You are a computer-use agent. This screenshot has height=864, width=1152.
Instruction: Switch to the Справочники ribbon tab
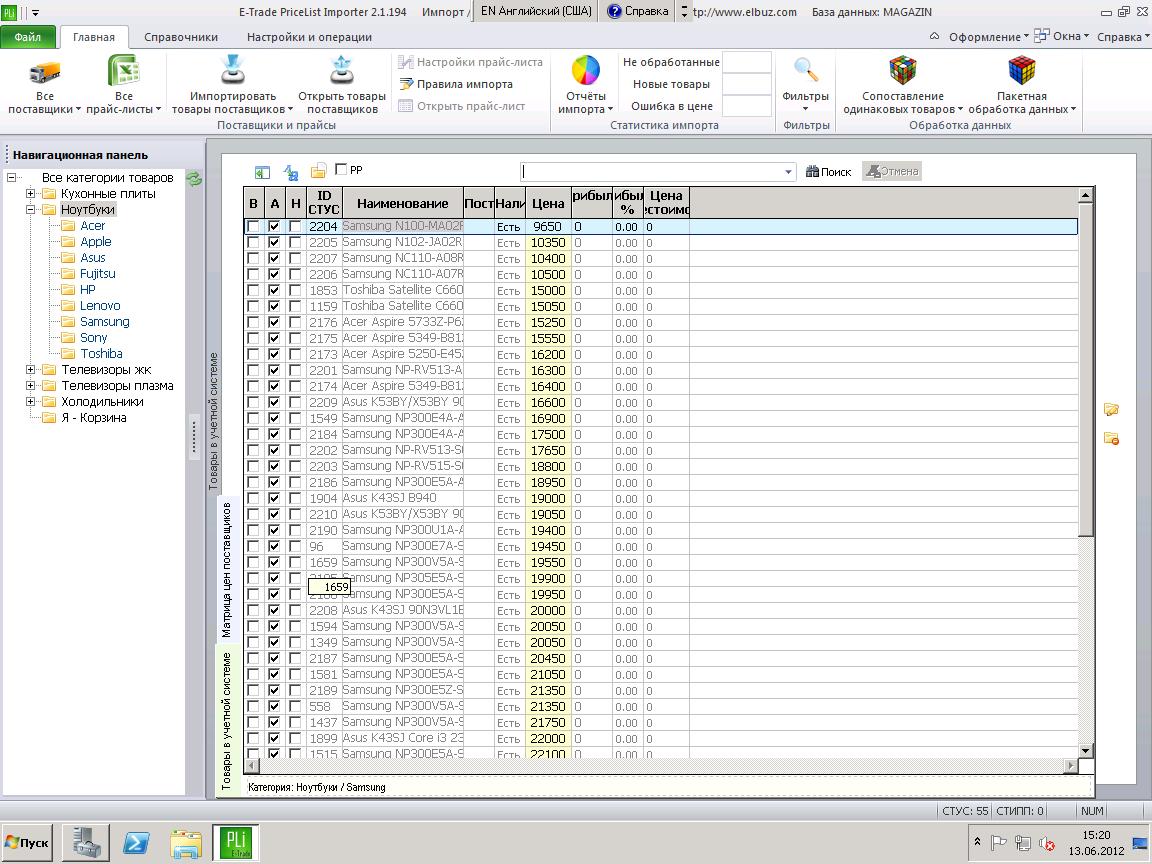click(181, 37)
